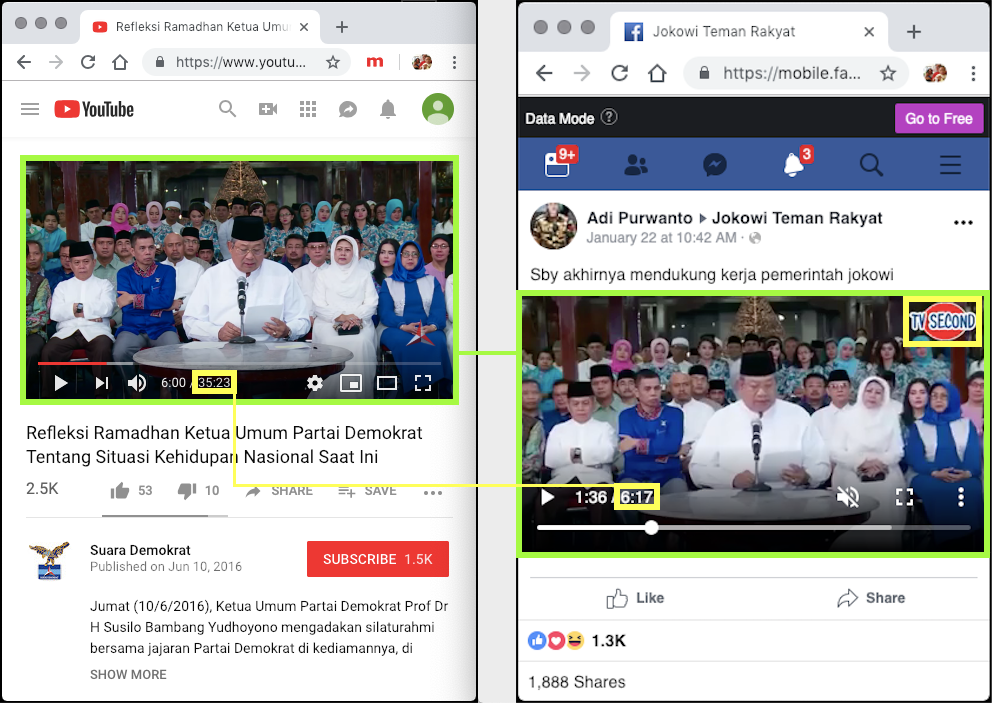Open YouTube notifications bell
The image size is (992, 703).
click(x=388, y=109)
